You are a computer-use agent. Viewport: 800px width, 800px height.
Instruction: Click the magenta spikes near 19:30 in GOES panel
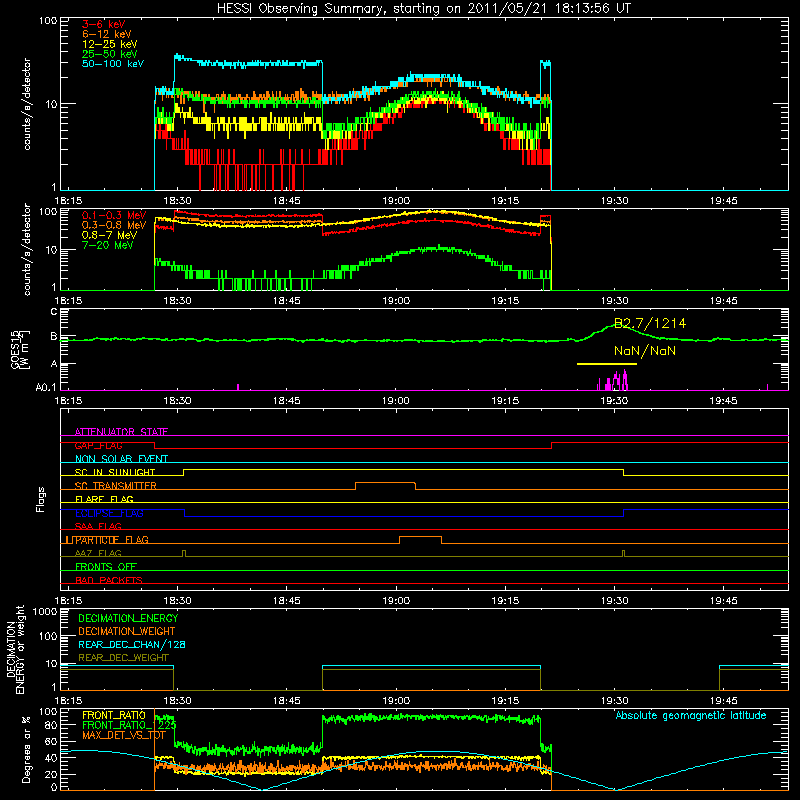[613, 381]
